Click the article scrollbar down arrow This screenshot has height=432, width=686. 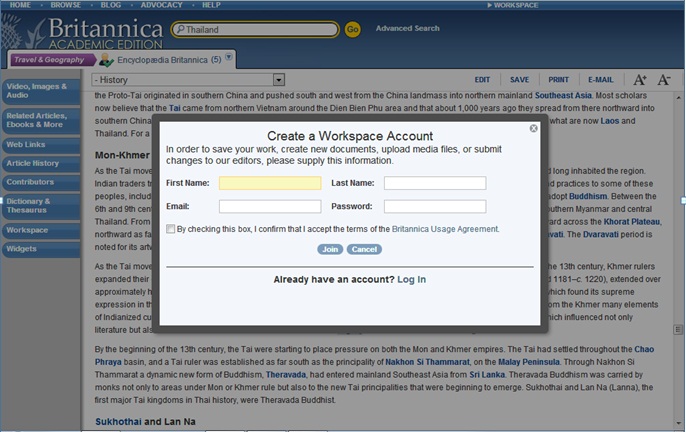pyautogui.click(x=678, y=423)
